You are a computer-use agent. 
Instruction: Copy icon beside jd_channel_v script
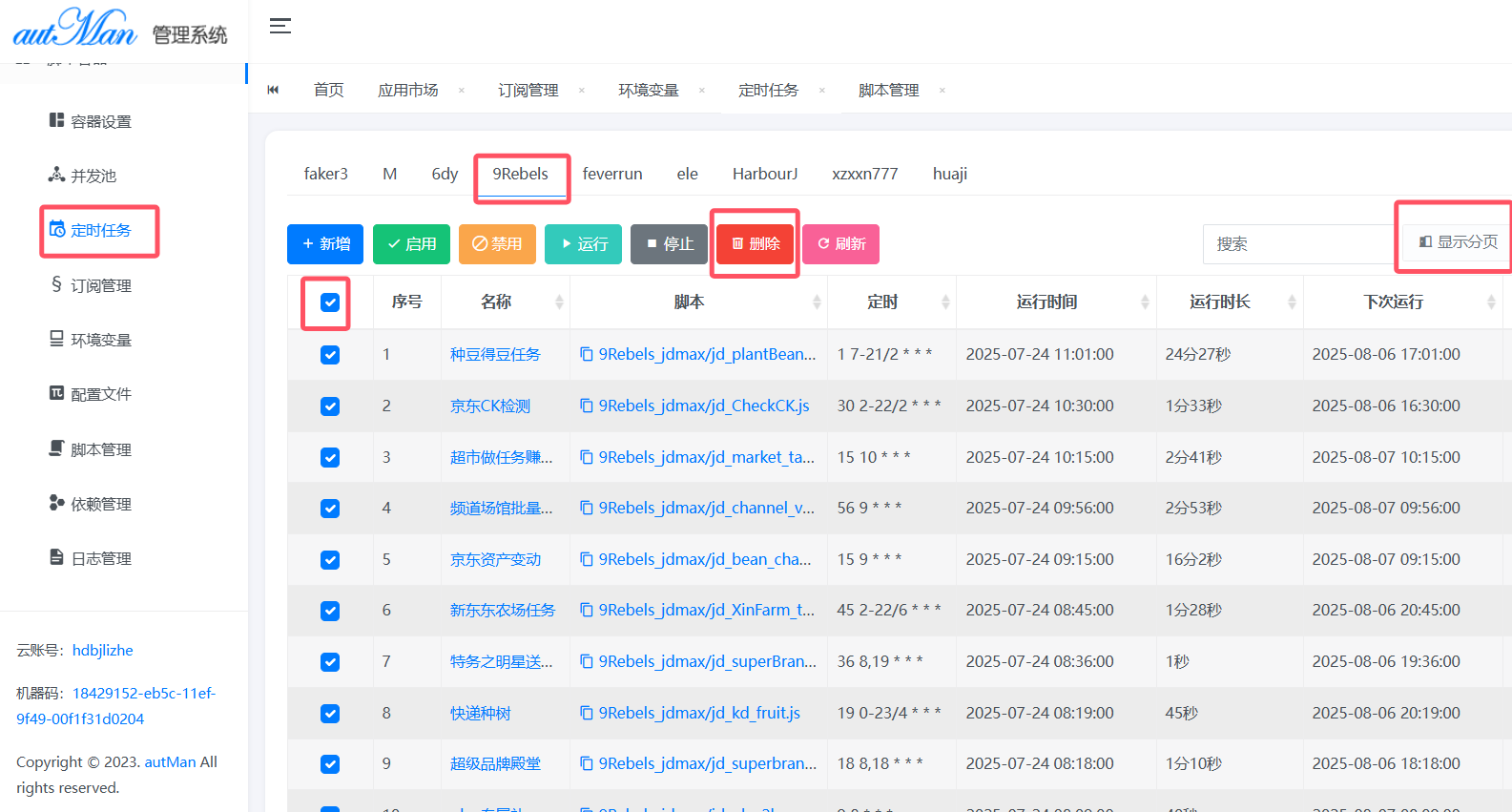[x=587, y=508]
